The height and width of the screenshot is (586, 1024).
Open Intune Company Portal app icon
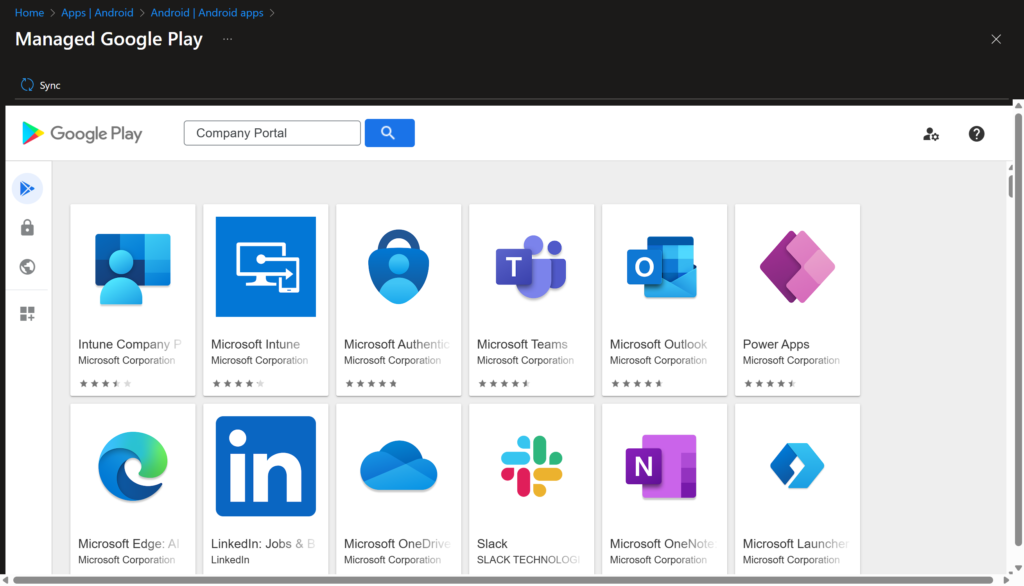[x=133, y=269]
